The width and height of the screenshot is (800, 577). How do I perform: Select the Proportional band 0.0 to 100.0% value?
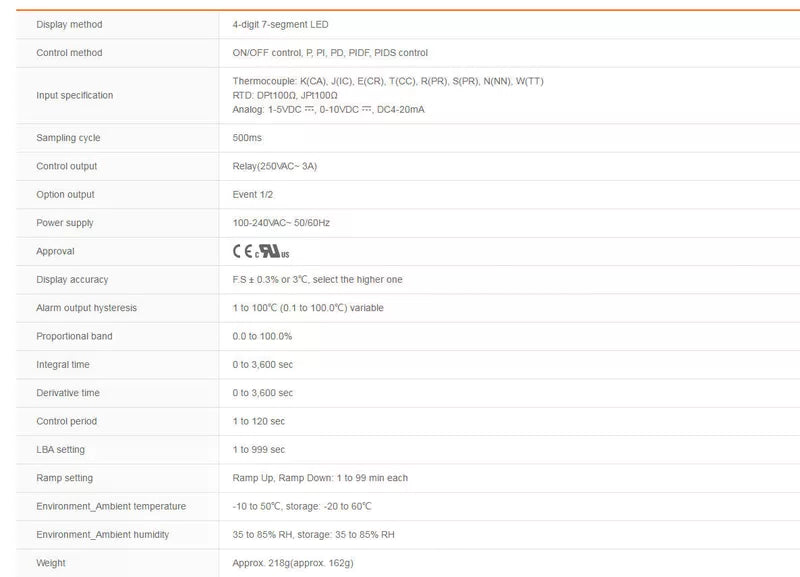pyautogui.click(x=262, y=336)
